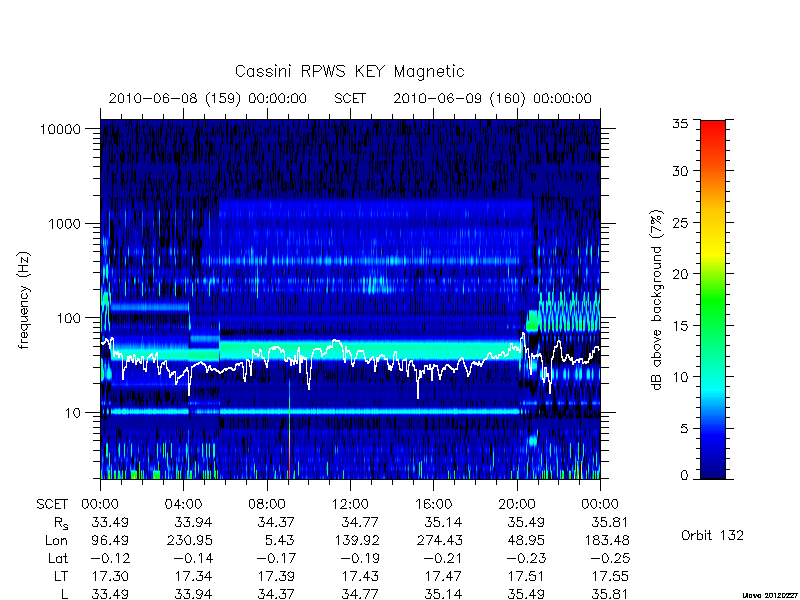Screen dimensions: 800x600
Task: Click the SCET row label below the plot
Action: click(52, 505)
